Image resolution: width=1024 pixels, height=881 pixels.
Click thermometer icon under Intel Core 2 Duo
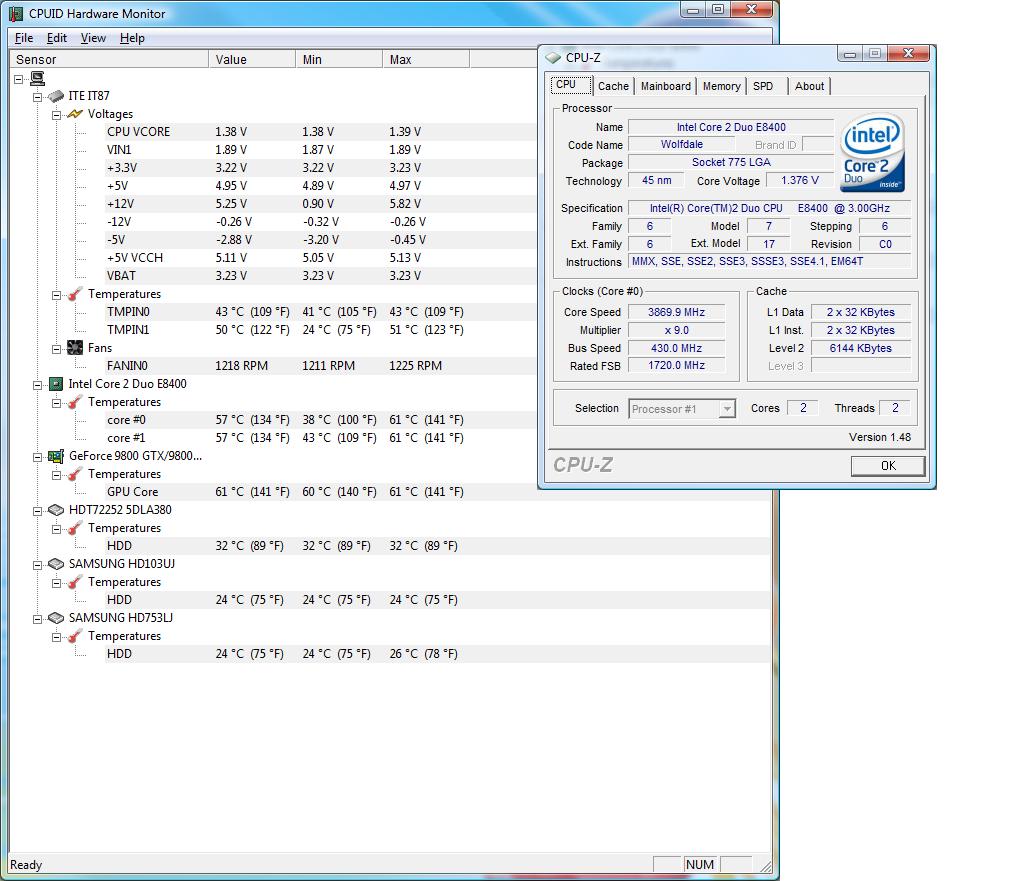tap(75, 402)
